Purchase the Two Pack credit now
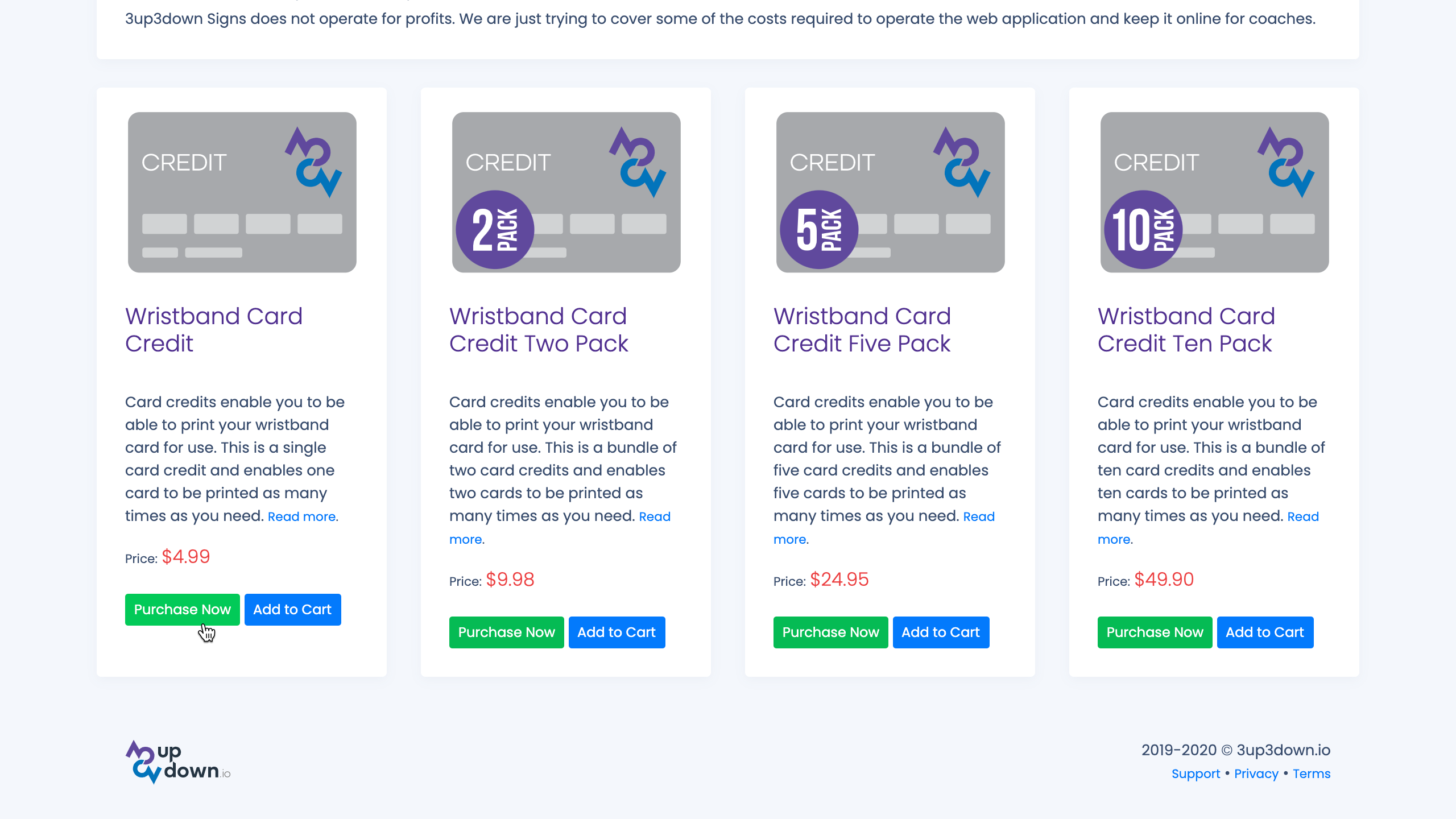Screen dimensions: 1456x819 pos(506,632)
